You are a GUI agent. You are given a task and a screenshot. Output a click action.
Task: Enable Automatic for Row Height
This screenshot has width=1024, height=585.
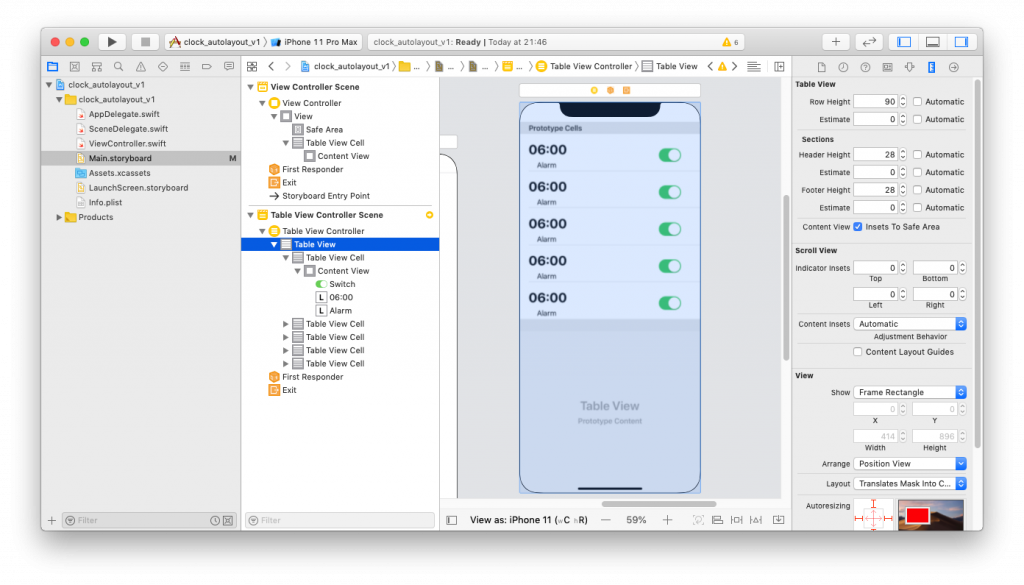point(918,102)
